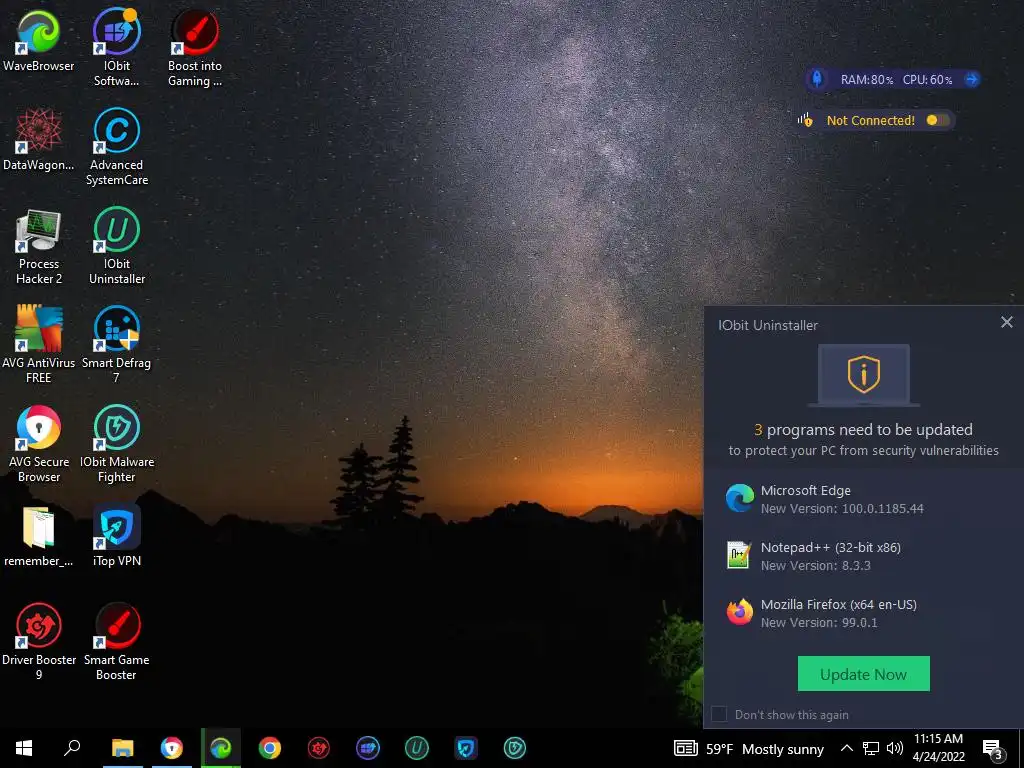Open network status tray icon
This screenshot has height=768, width=1024.
coord(871,748)
